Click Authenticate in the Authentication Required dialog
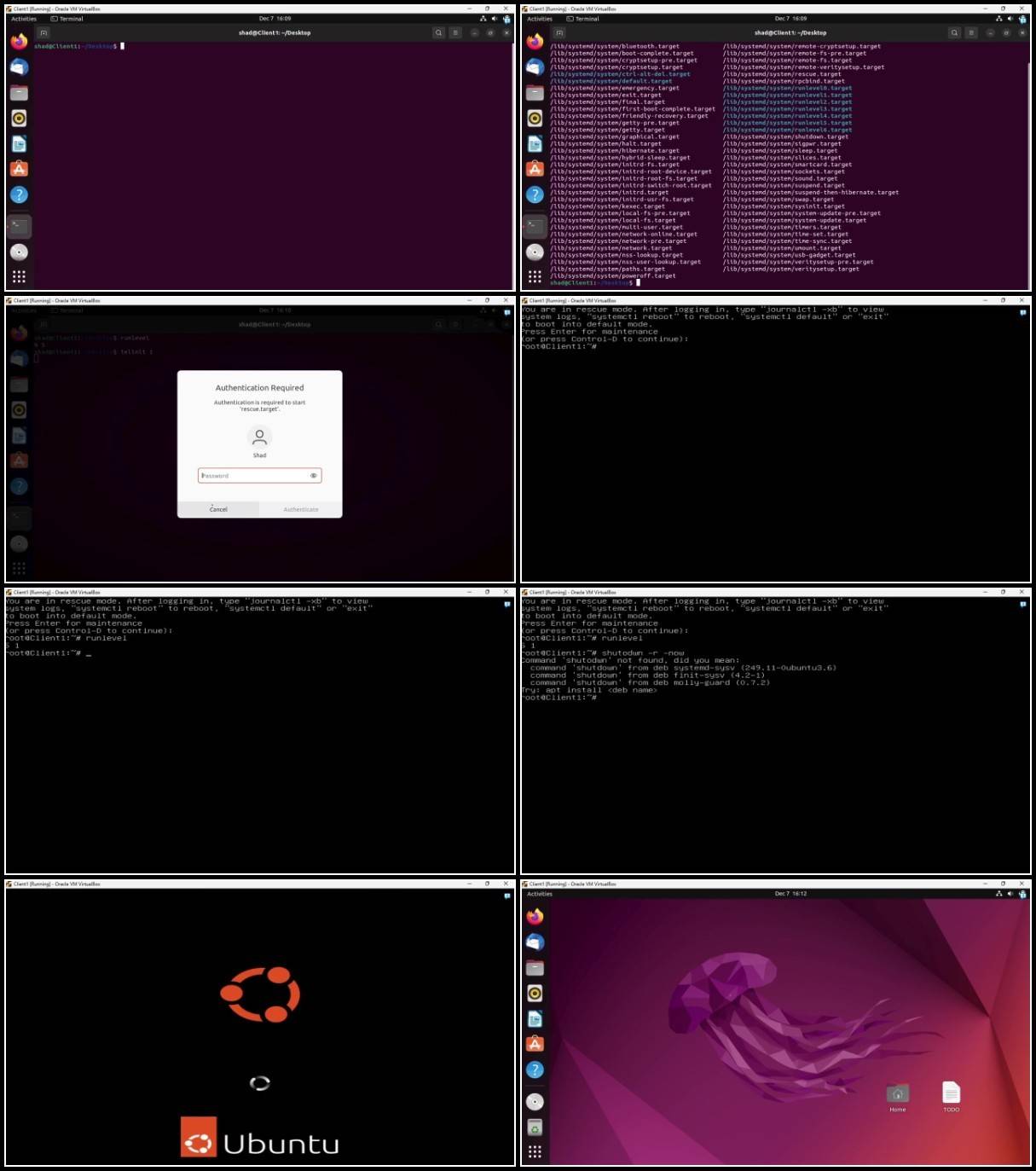The width and height of the screenshot is (1036, 1171). [301, 509]
